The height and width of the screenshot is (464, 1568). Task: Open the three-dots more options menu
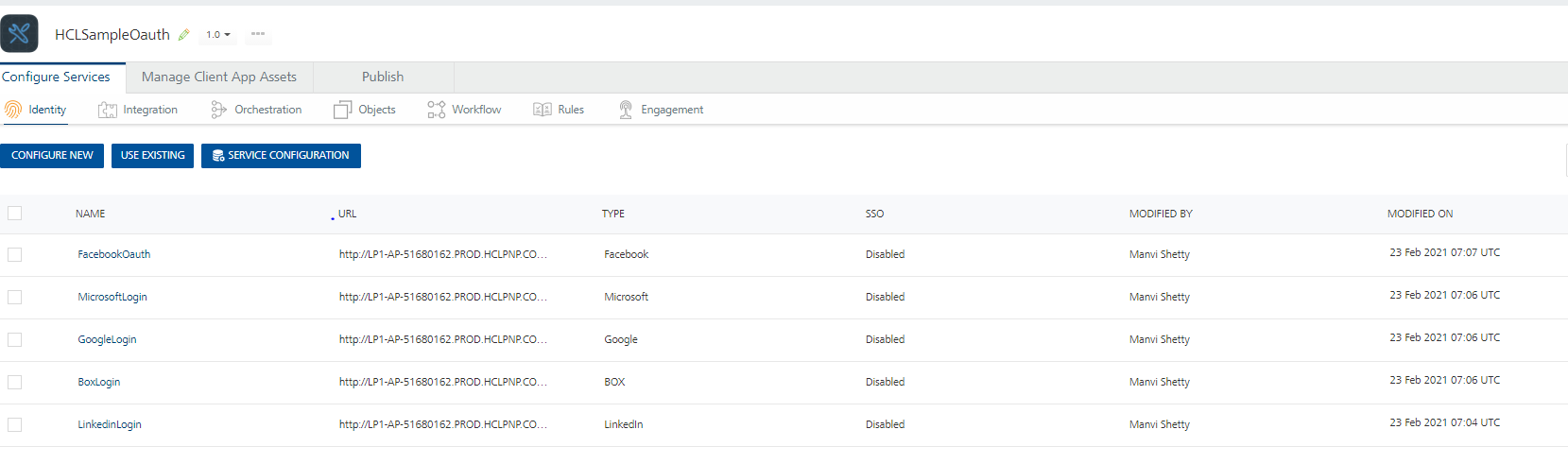point(257,34)
